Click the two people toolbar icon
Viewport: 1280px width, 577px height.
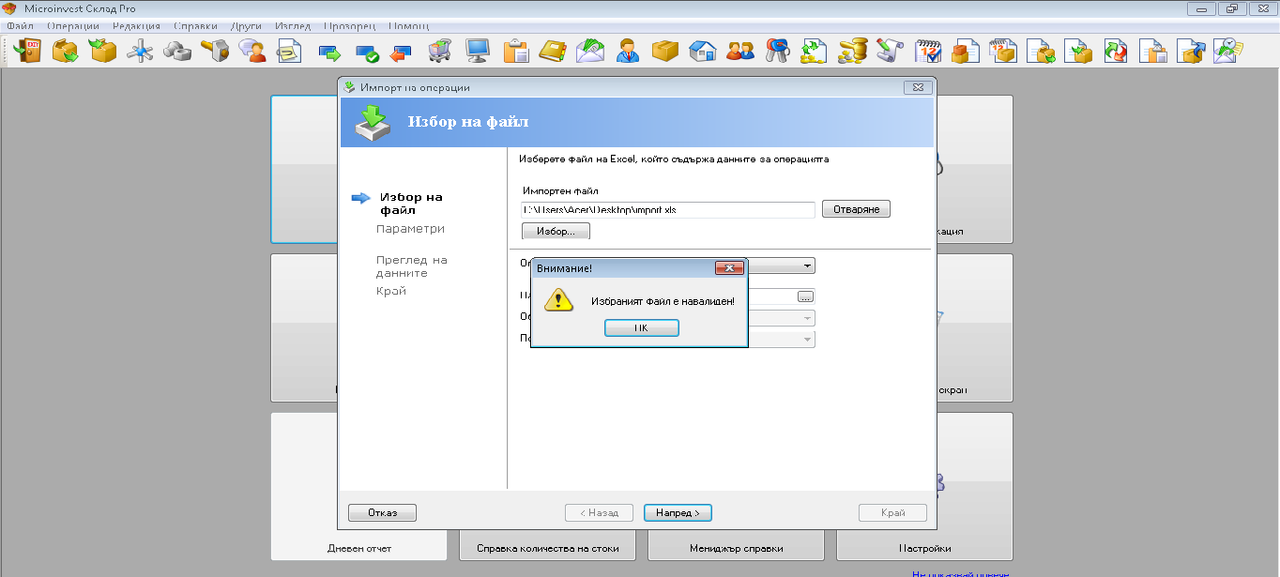tap(740, 50)
